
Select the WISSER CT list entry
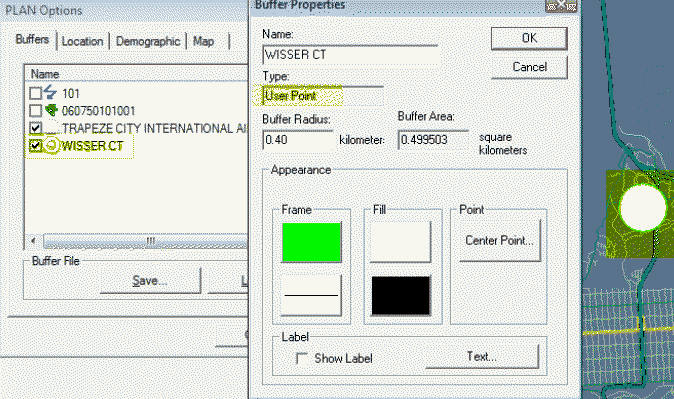click(x=137, y=146)
